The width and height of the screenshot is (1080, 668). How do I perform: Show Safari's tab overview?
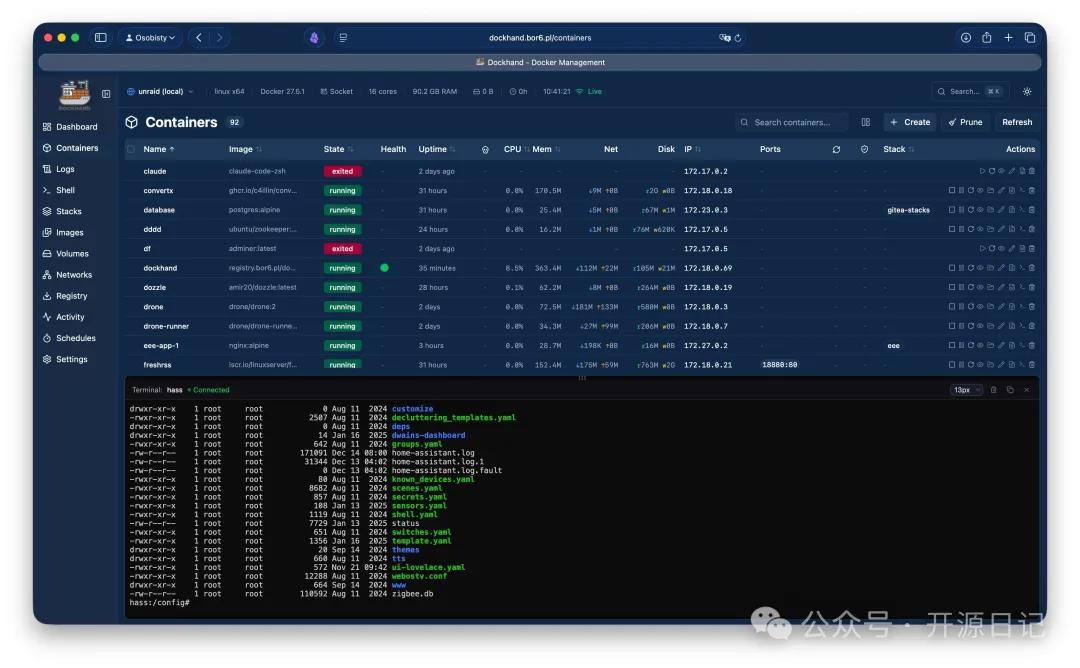click(1030, 38)
